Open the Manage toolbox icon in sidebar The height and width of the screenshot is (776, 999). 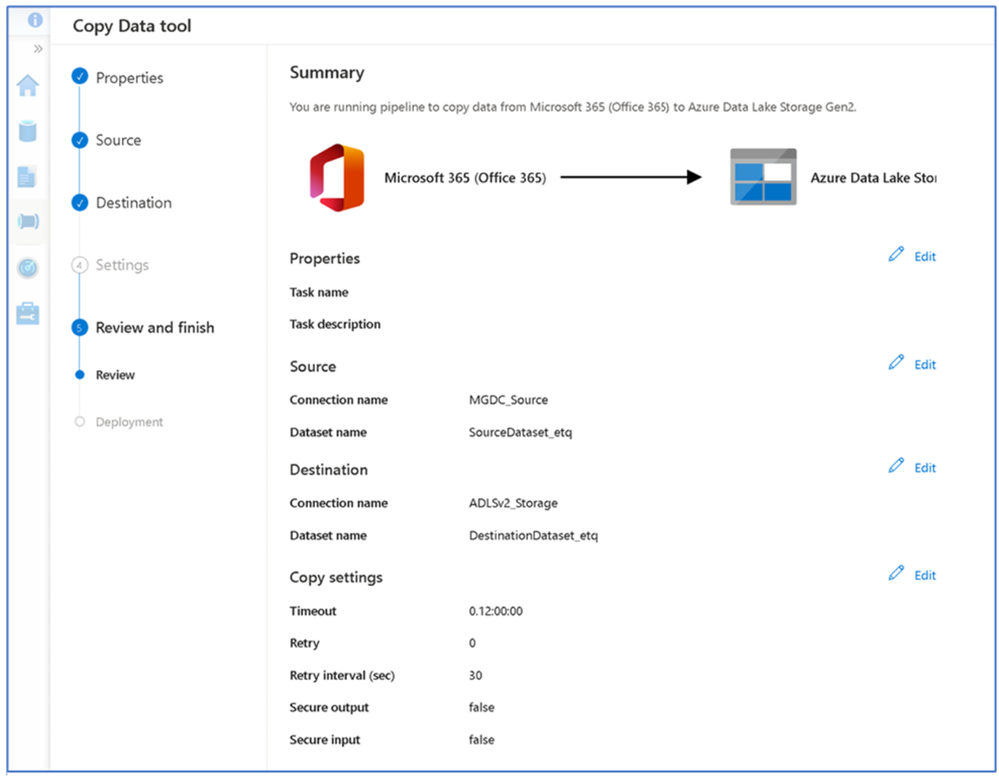(x=27, y=313)
